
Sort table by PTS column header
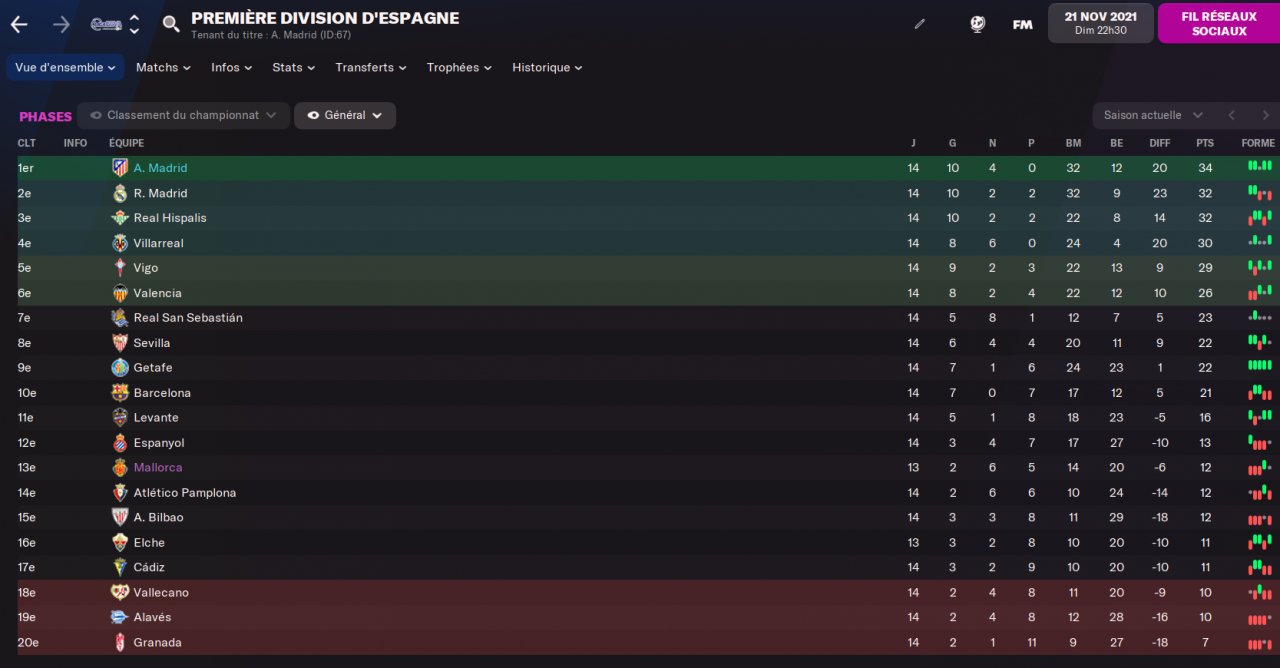click(1205, 143)
